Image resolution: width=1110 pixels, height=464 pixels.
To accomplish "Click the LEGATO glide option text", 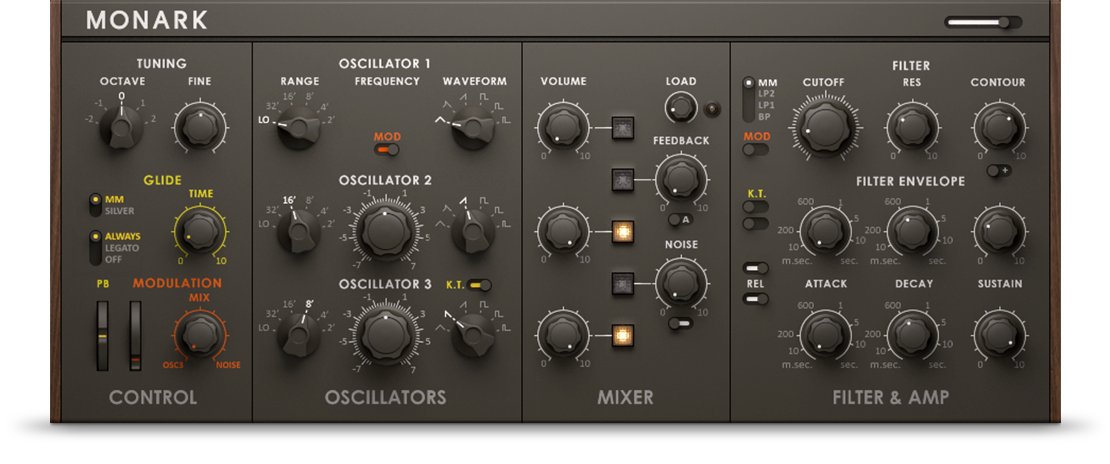I will click(124, 248).
